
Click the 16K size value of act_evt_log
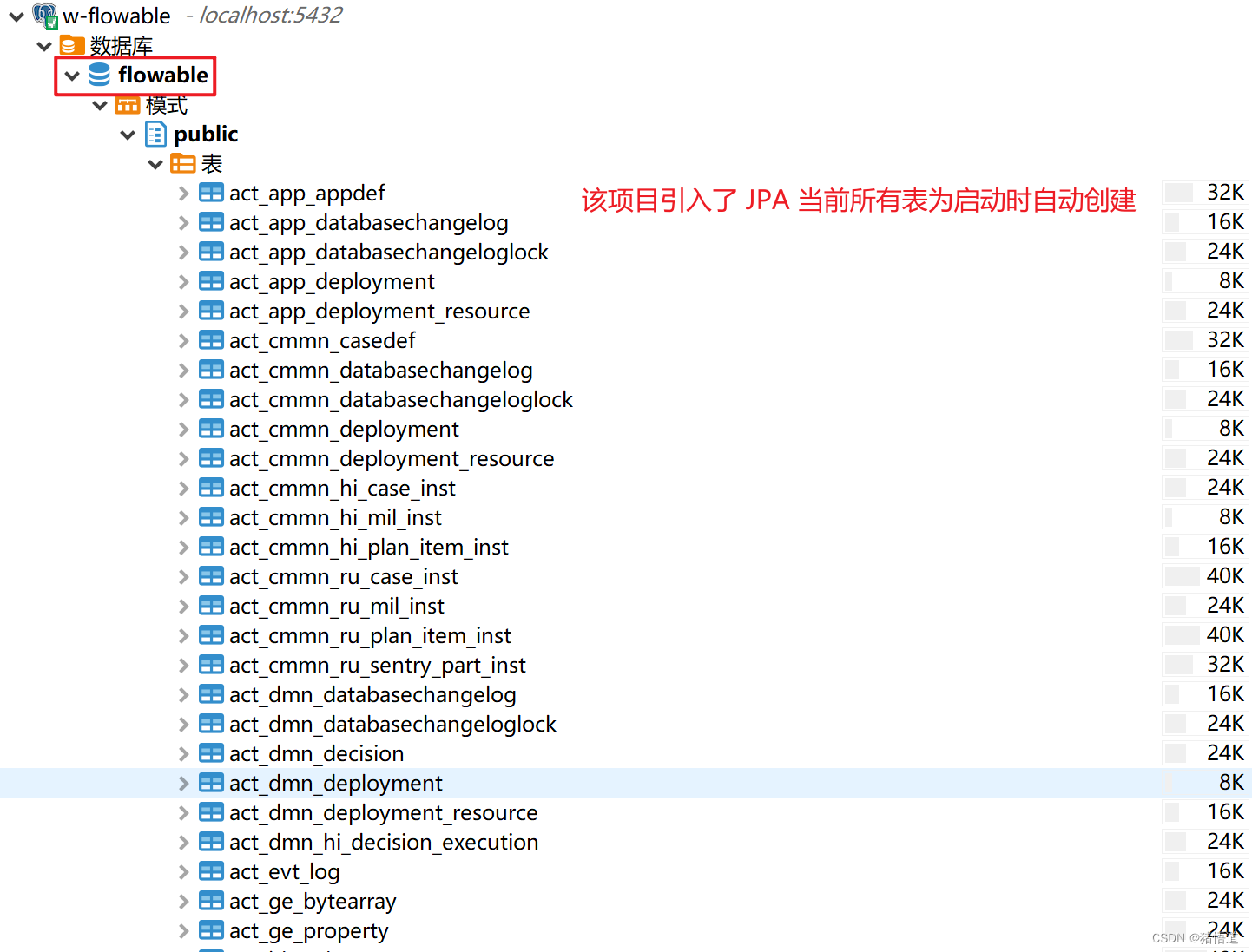(x=1225, y=871)
